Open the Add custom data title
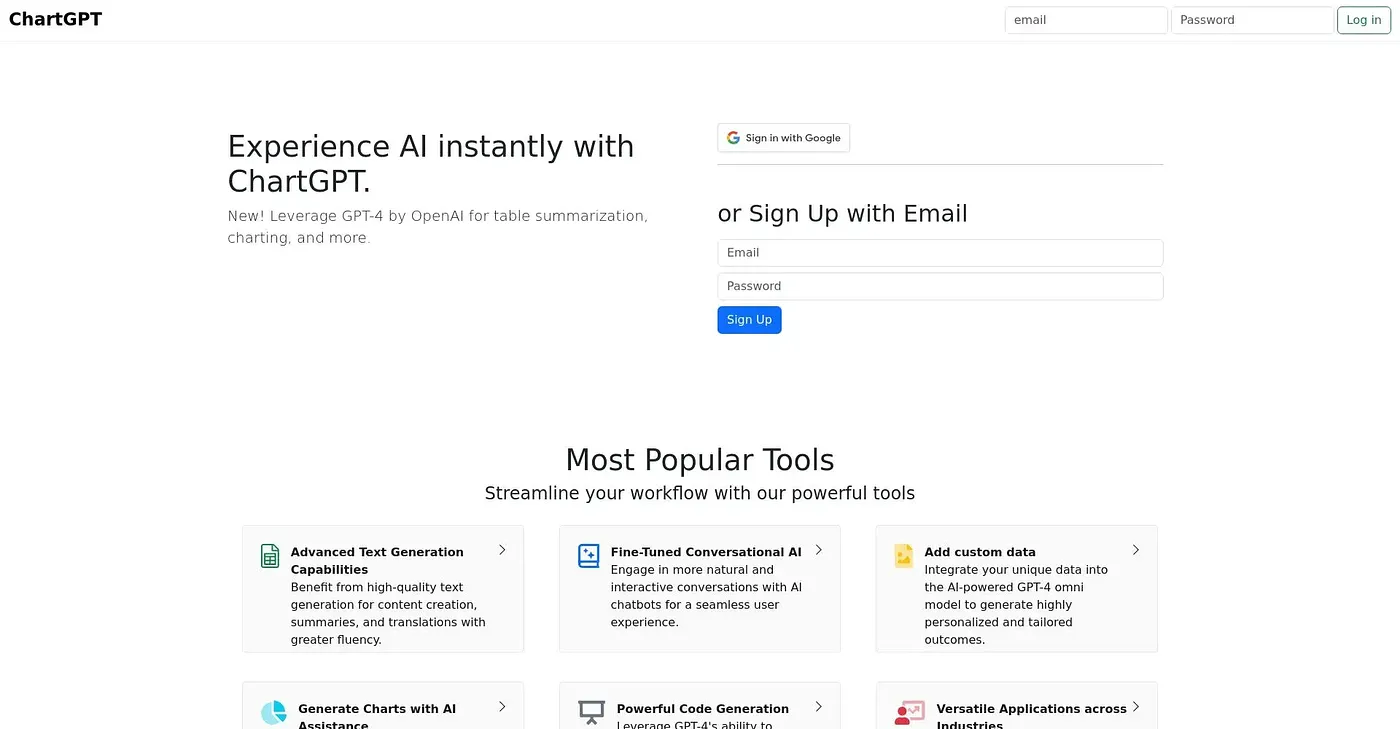Viewport: 1400px width, 729px height. [x=980, y=552]
